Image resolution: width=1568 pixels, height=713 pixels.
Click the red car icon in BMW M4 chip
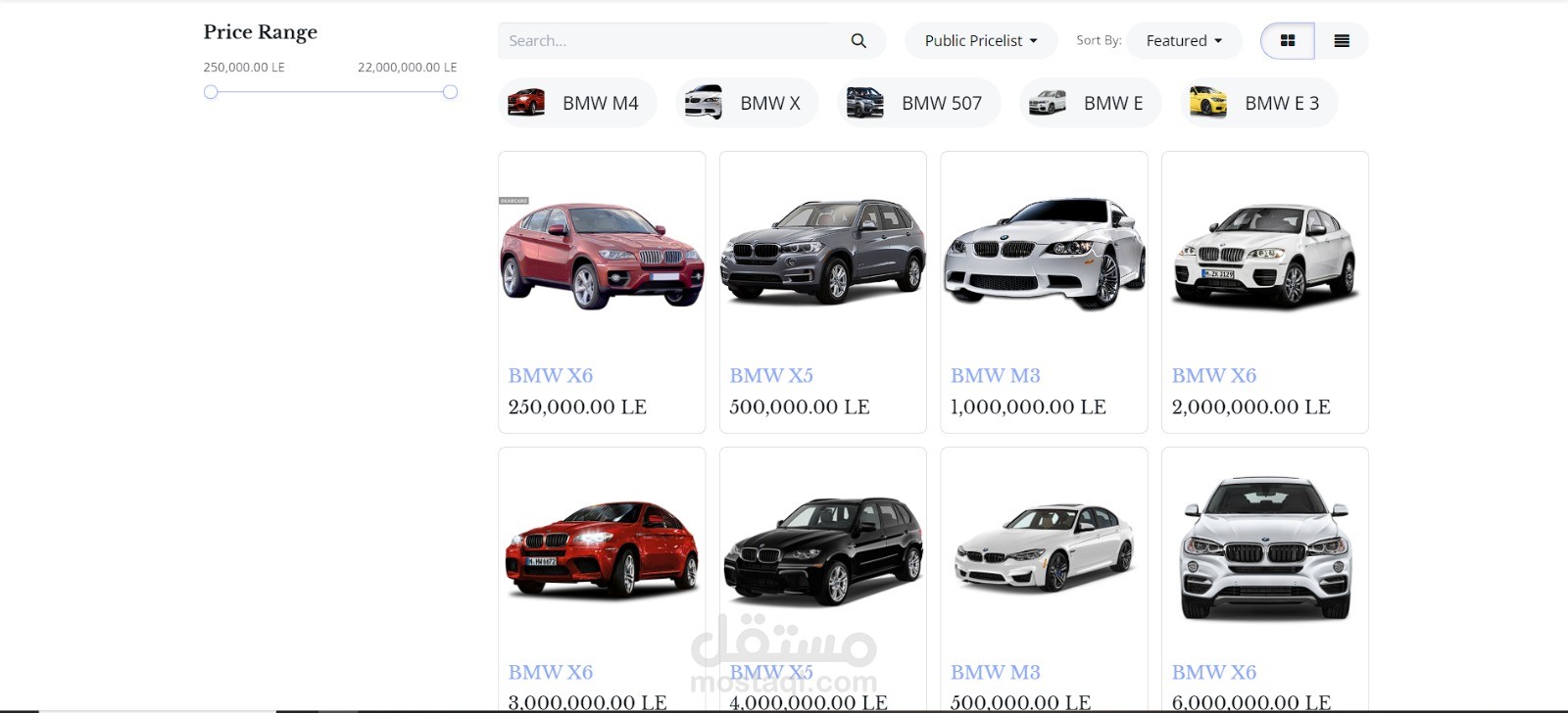click(x=526, y=103)
